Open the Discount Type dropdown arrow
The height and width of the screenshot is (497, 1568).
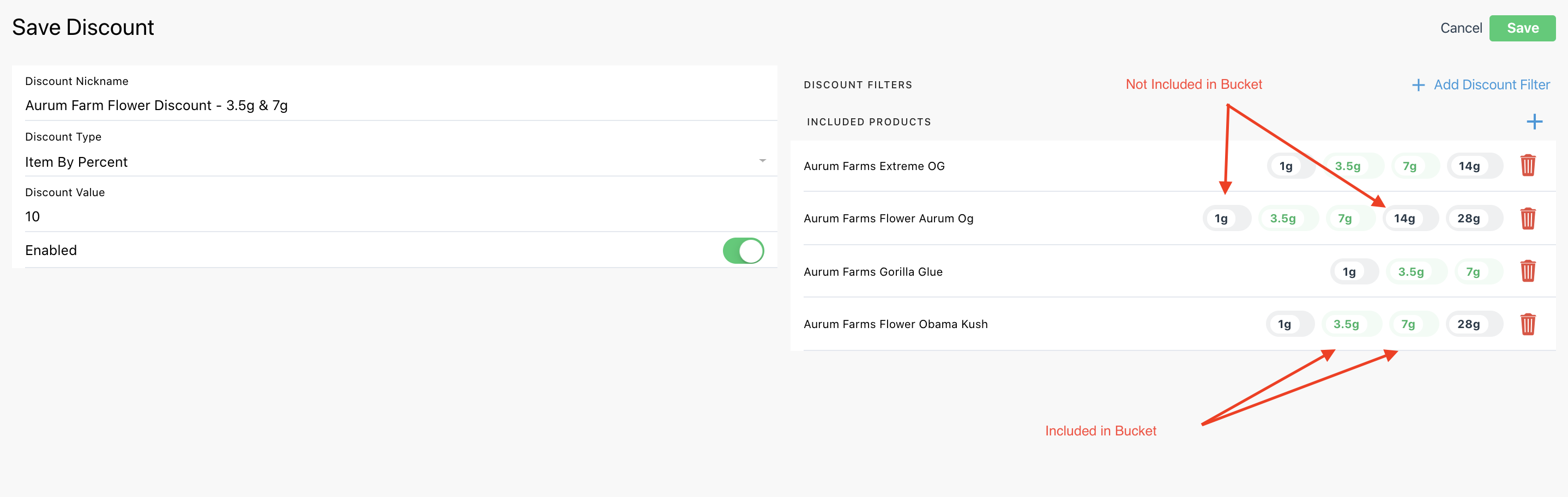coord(762,161)
